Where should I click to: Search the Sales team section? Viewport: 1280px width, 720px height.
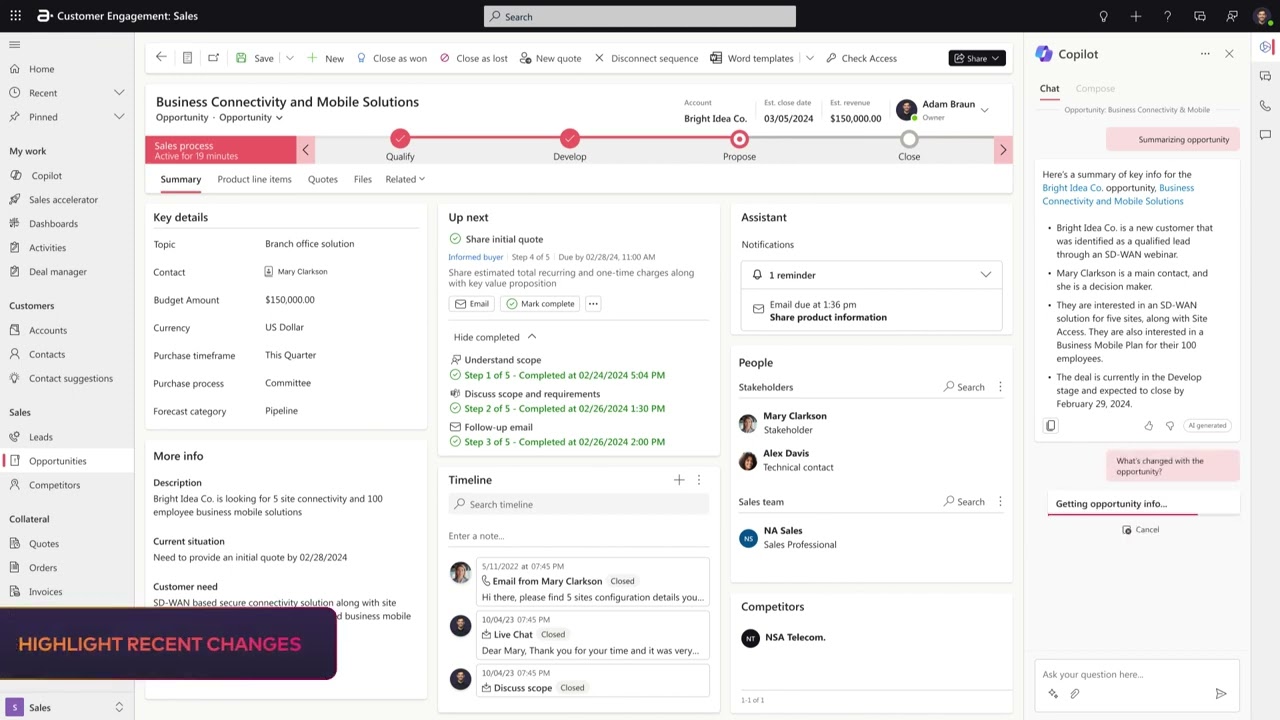pos(964,502)
